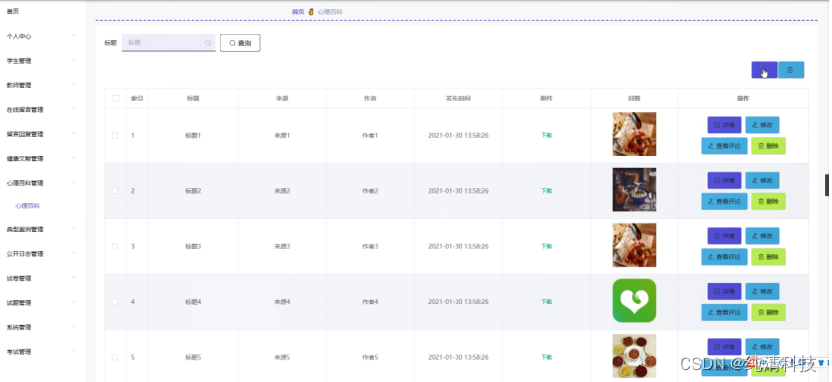Expand the 考试管理 sidebar menu
This screenshot has height=382, width=832.
tap(41, 351)
